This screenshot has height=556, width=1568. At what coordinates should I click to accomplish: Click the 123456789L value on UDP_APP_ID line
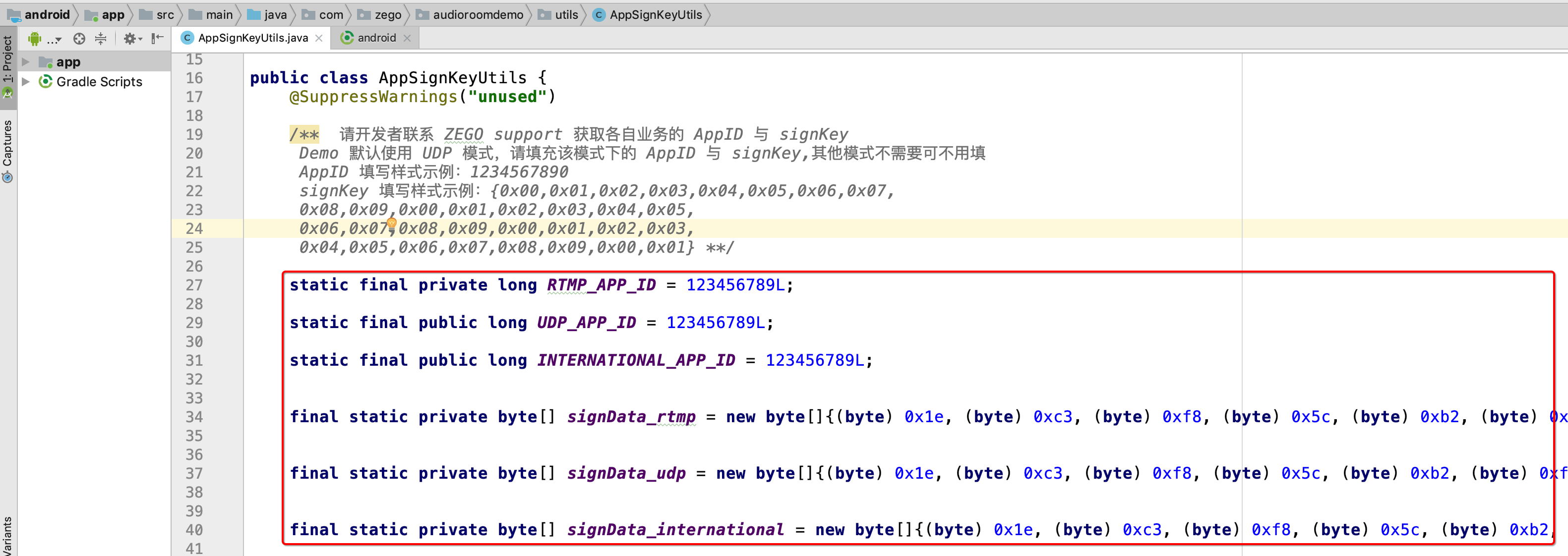pyautogui.click(x=715, y=323)
